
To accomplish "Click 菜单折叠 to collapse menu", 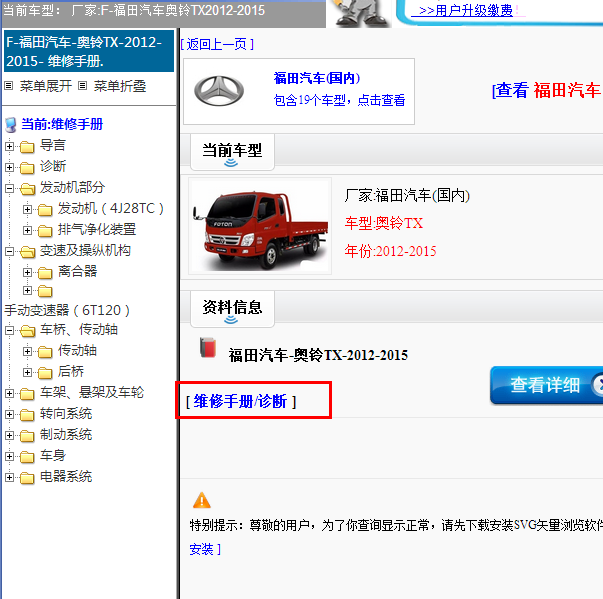I will tap(120, 86).
